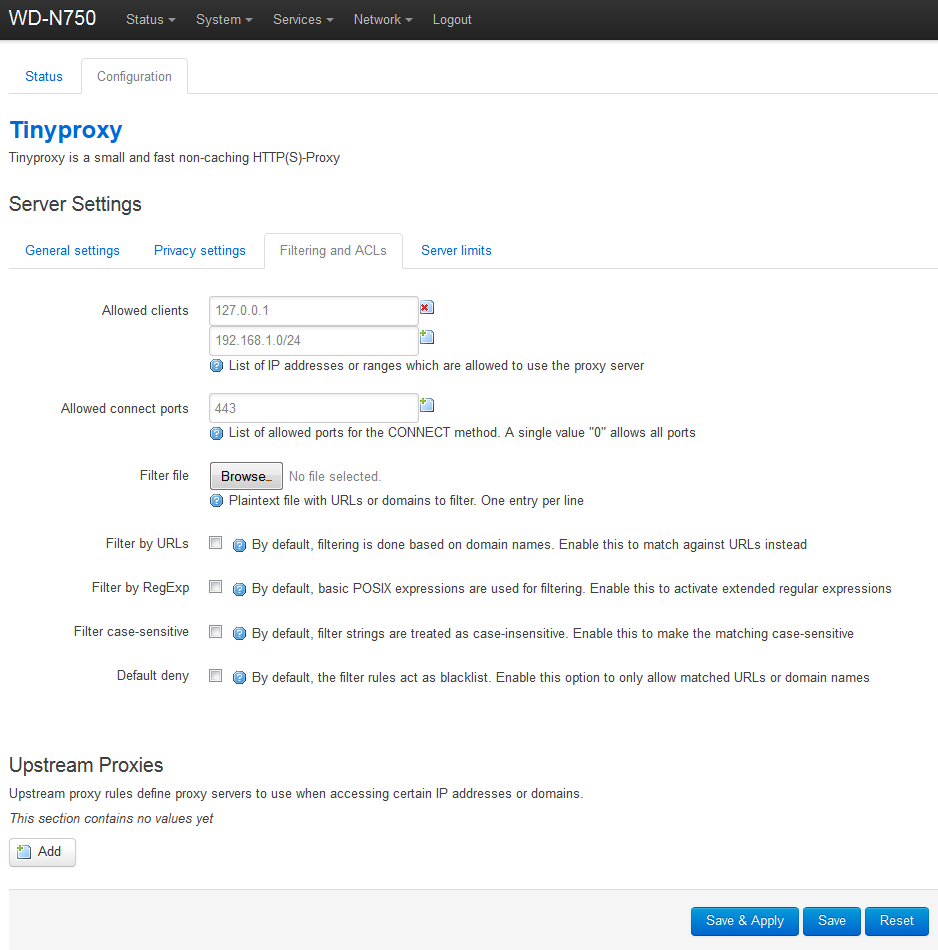The height and width of the screenshot is (950, 938).
Task: Open the Services dropdown menu
Action: [x=303, y=19]
